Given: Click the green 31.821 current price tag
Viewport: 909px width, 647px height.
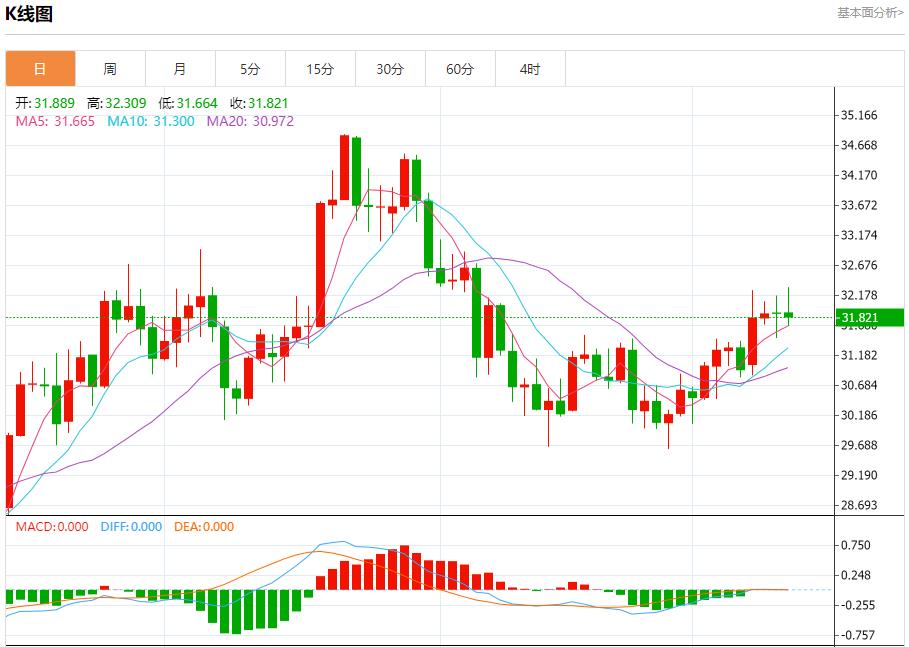Looking at the screenshot, I should [870, 319].
